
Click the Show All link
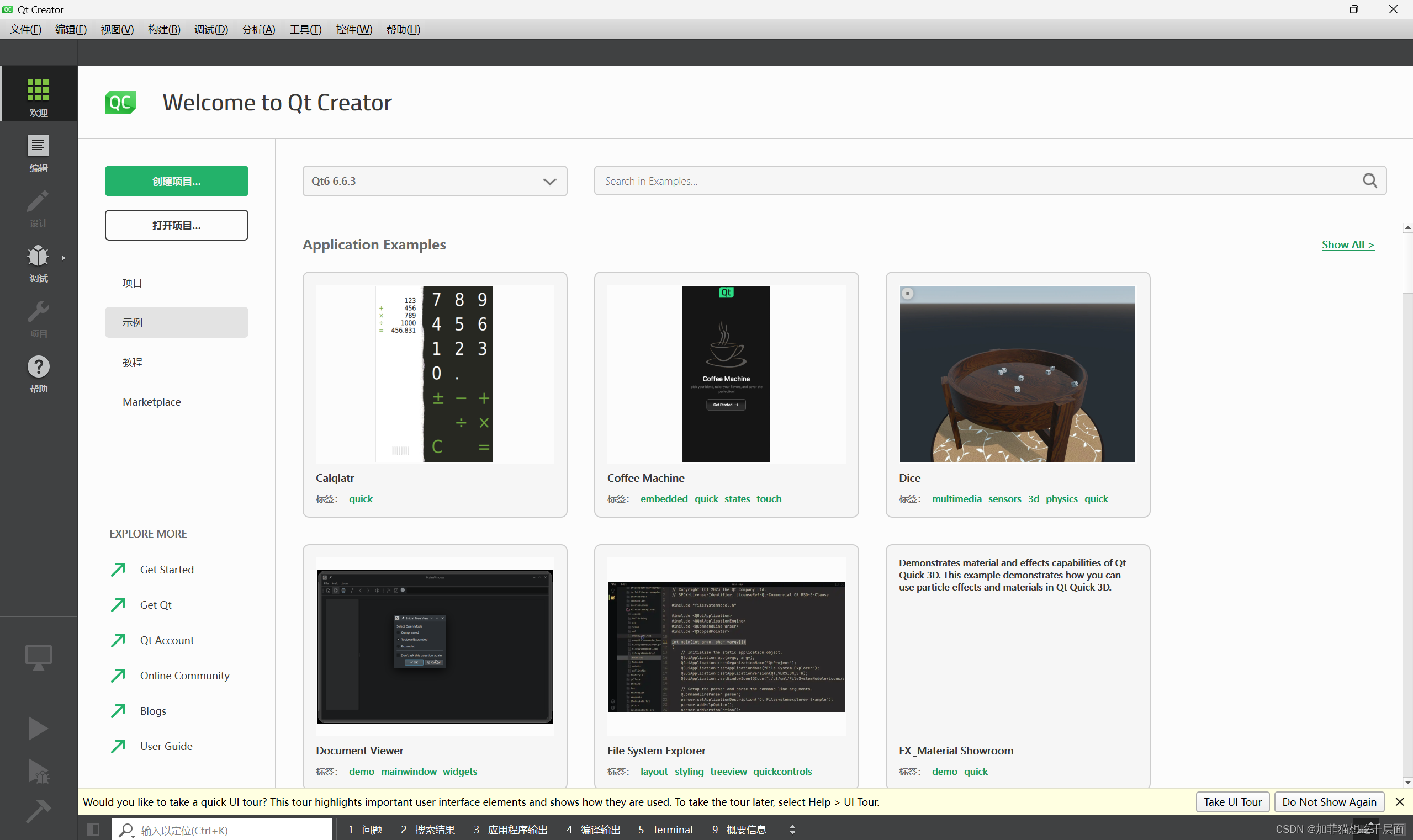1348,244
